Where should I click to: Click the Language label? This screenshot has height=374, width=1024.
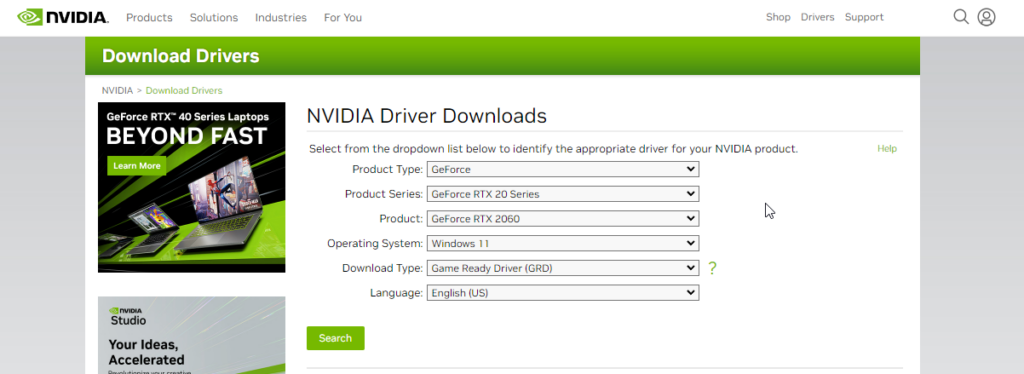click(396, 293)
